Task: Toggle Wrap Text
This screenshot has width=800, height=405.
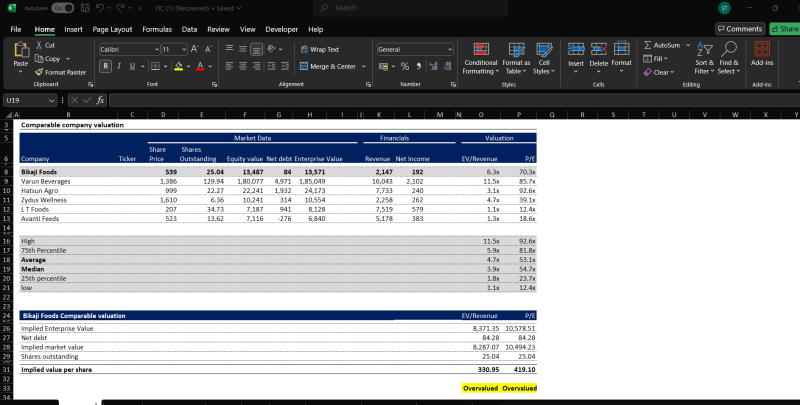Action: point(320,49)
